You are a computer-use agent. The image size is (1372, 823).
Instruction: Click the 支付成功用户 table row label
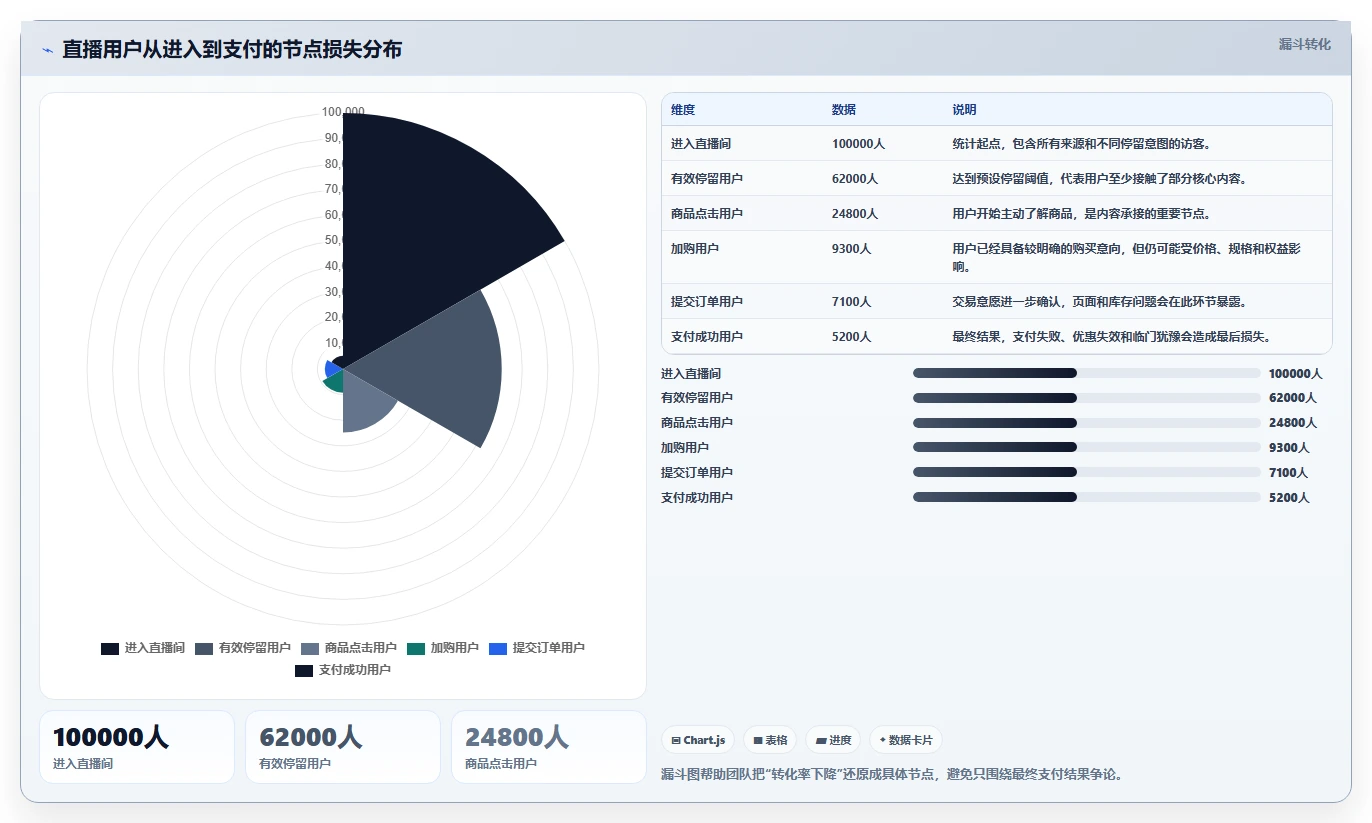point(707,337)
